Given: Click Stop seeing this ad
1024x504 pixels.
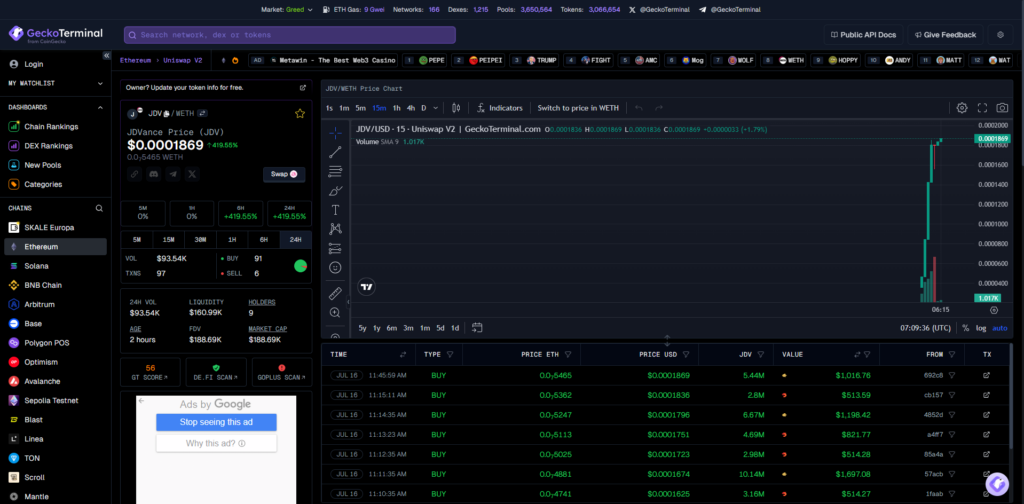Looking at the screenshot, I should point(216,422).
